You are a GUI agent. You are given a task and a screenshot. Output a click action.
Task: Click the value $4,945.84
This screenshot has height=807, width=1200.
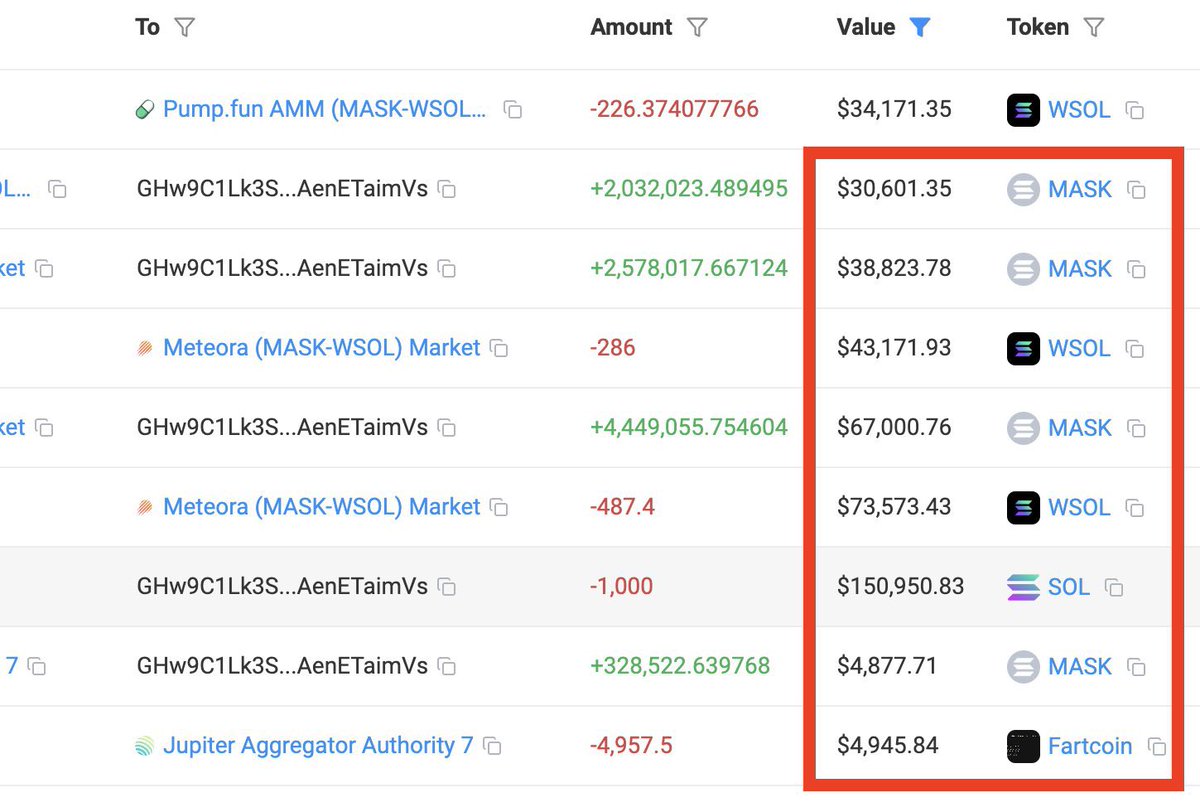coord(888,746)
